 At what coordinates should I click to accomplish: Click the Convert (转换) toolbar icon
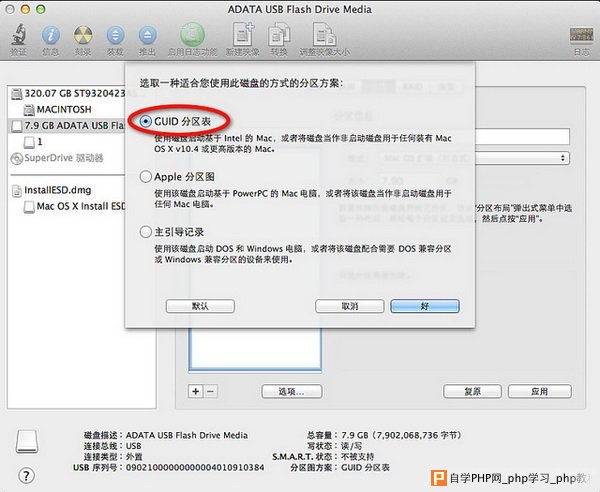point(279,34)
